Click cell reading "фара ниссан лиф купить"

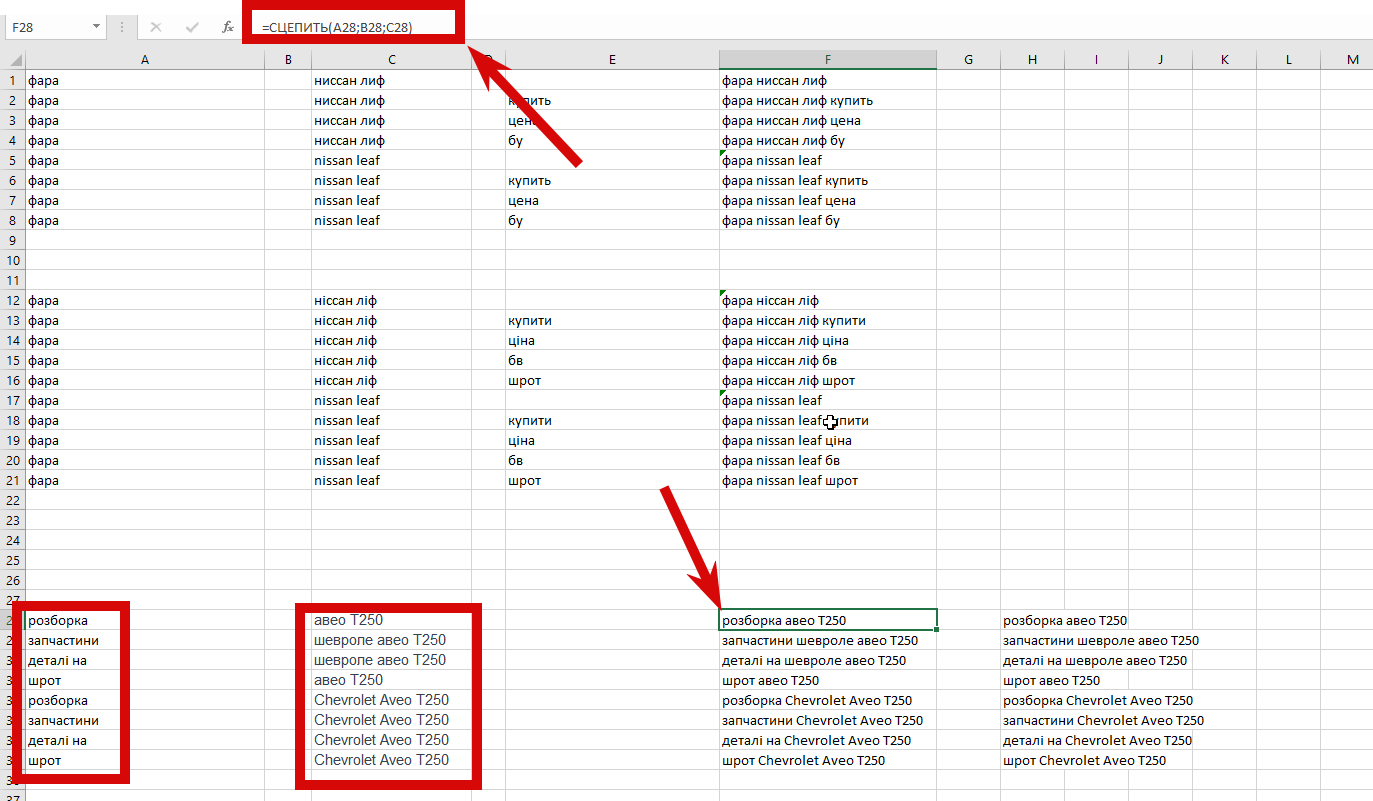[828, 100]
